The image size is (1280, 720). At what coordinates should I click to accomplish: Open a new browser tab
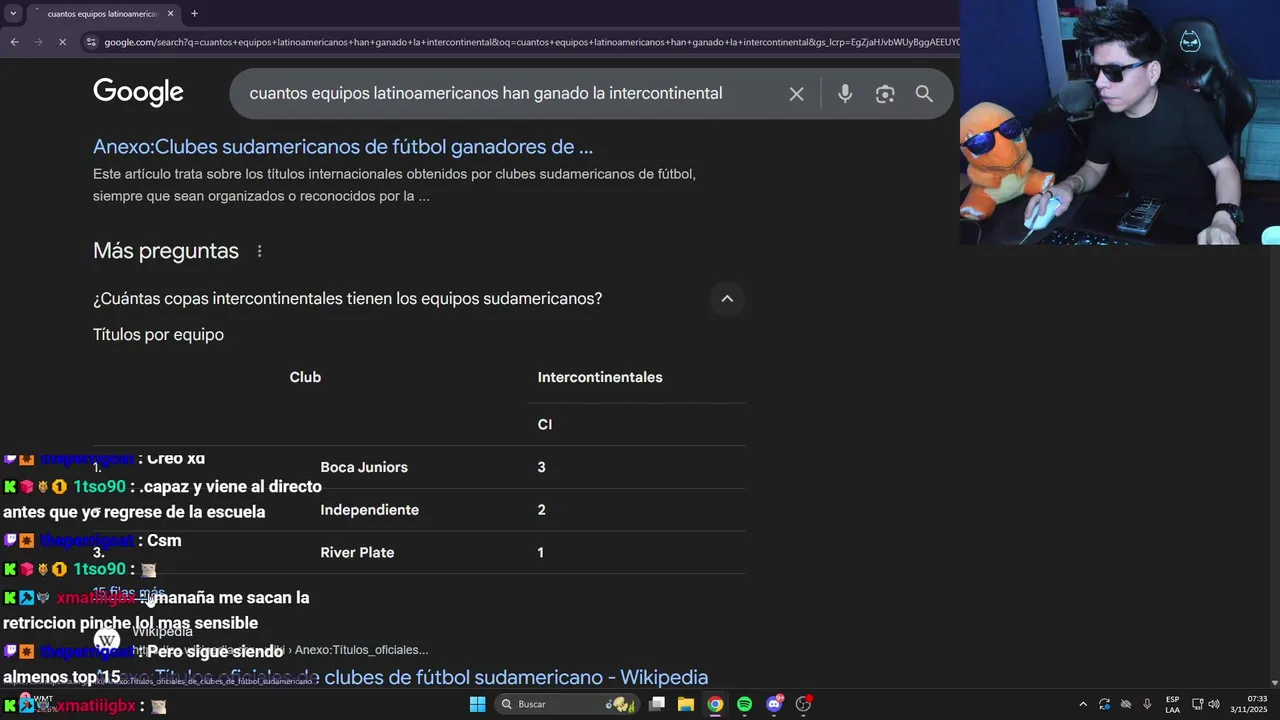[194, 14]
